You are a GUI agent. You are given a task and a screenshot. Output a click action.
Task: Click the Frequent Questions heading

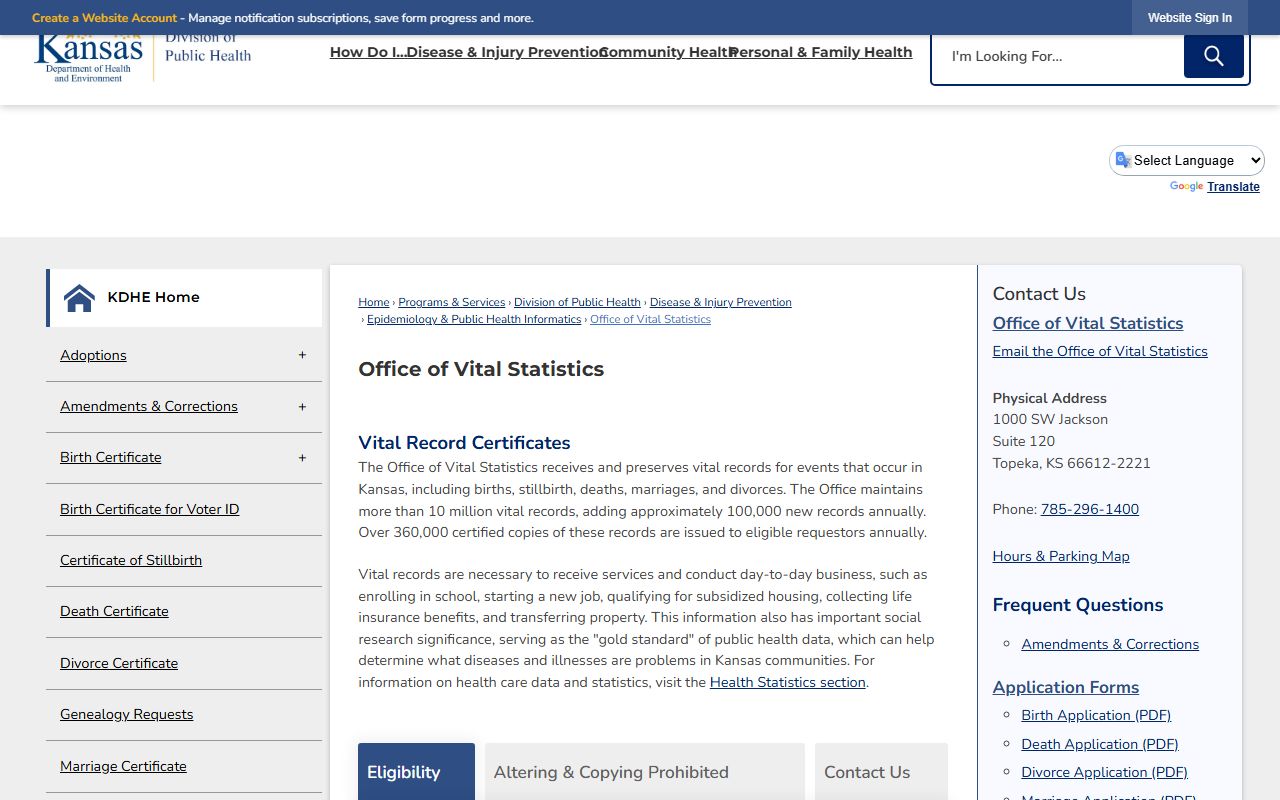(1078, 605)
